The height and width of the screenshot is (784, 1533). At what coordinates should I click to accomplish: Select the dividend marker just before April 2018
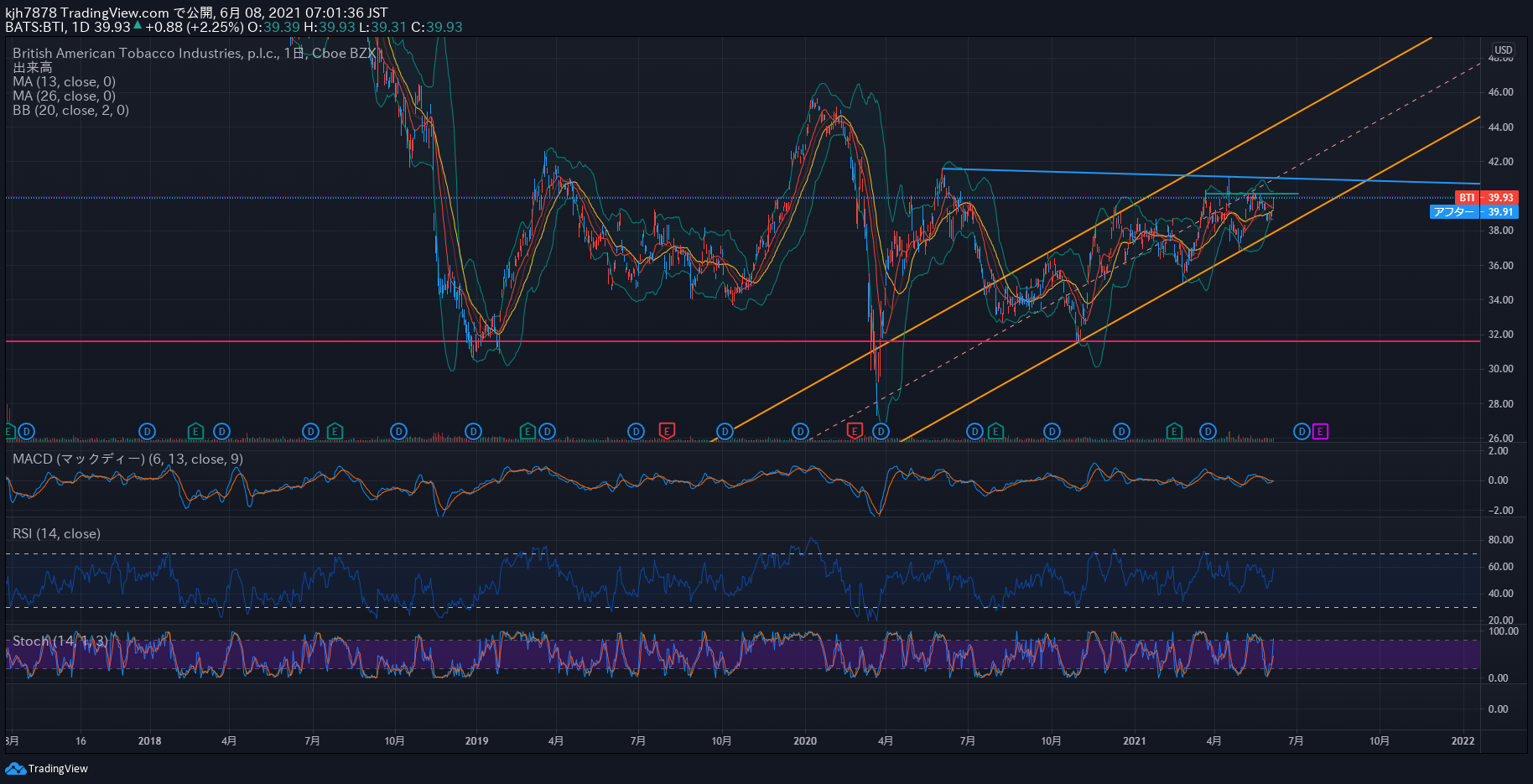(221, 432)
